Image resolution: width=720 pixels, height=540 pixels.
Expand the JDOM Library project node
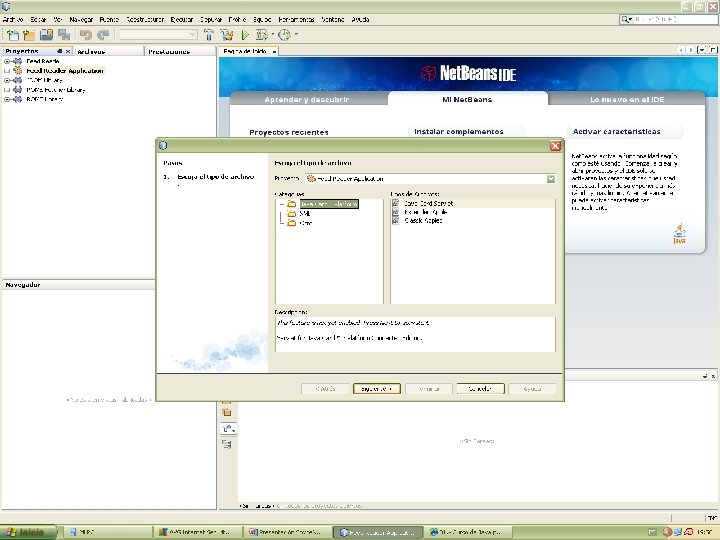pyautogui.click(x=7, y=80)
